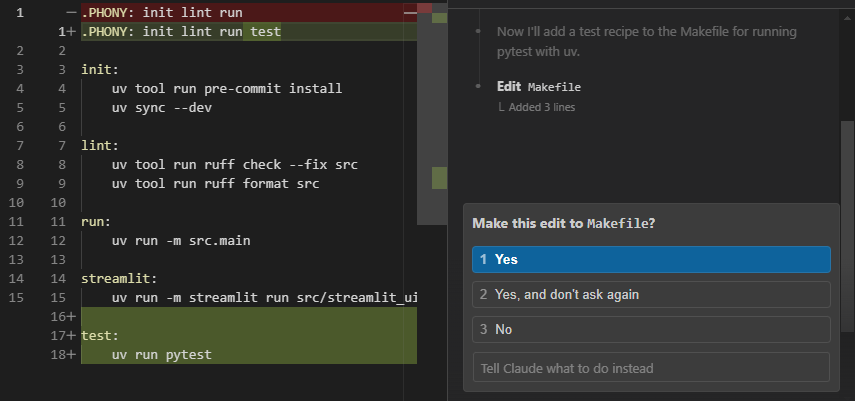Click the branch glyph before Added 3 lines
The height and width of the screenshot is (401, 855).
[501, 107]
